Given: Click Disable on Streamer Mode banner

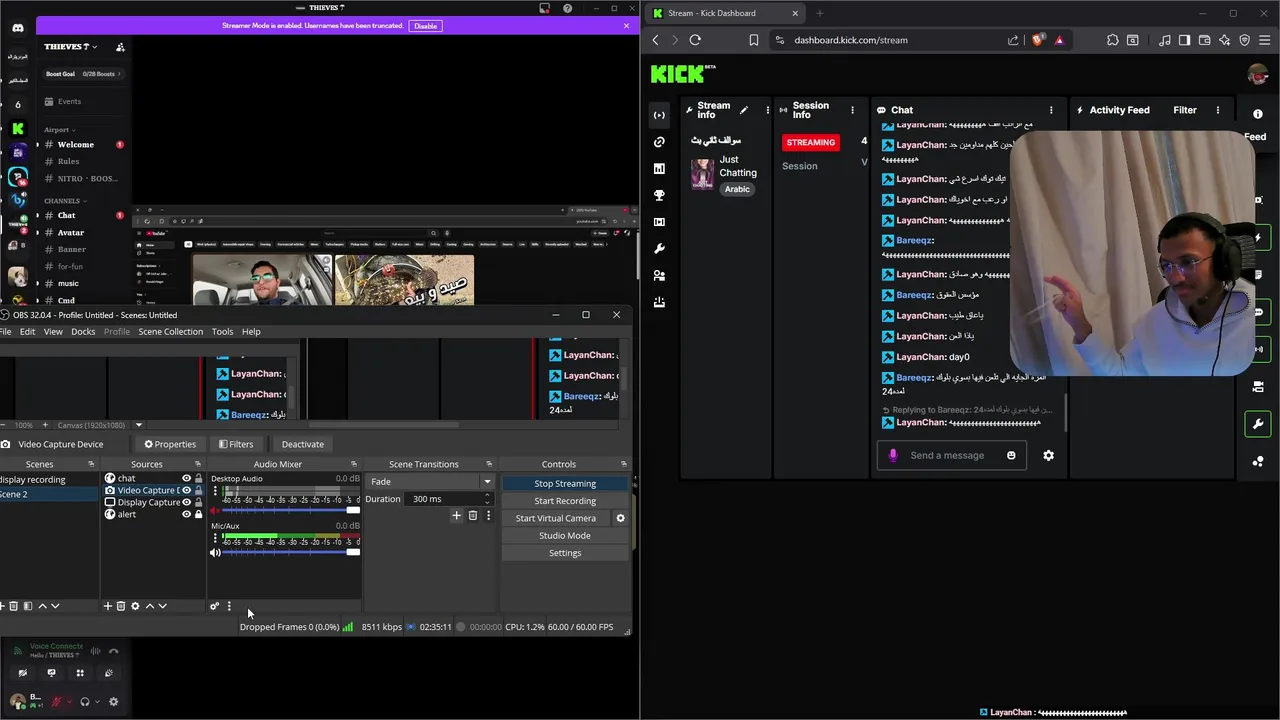Looking at the screenshot, I should 426,26.
